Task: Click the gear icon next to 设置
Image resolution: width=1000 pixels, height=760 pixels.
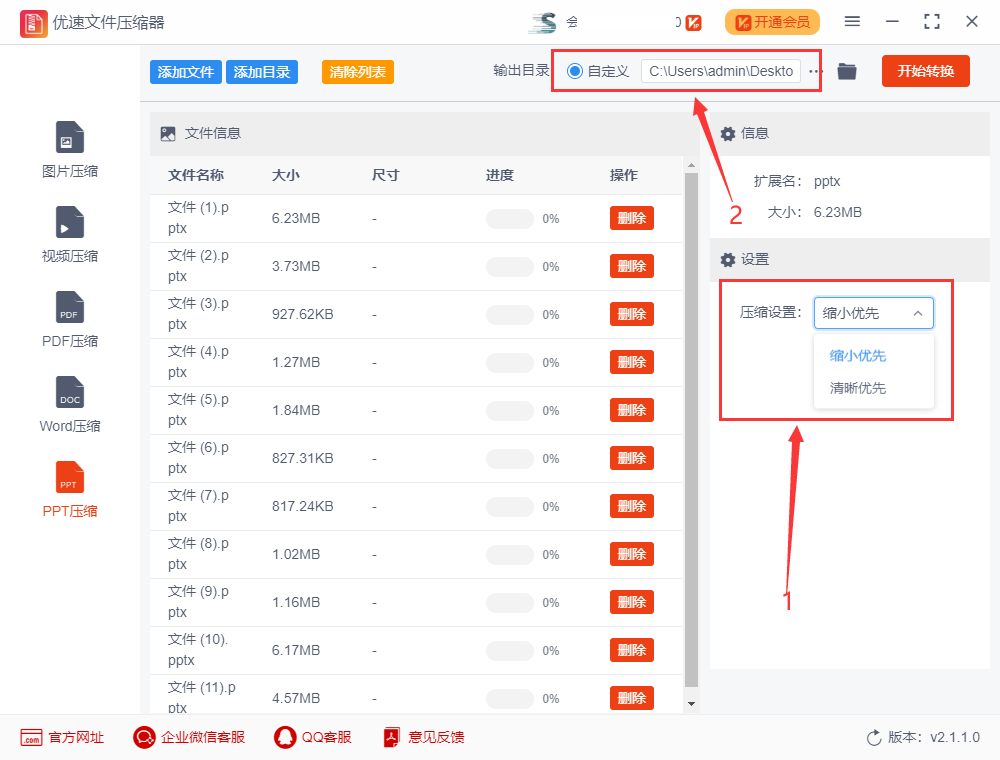Action: pyautogui.click(x=728, y=259)
